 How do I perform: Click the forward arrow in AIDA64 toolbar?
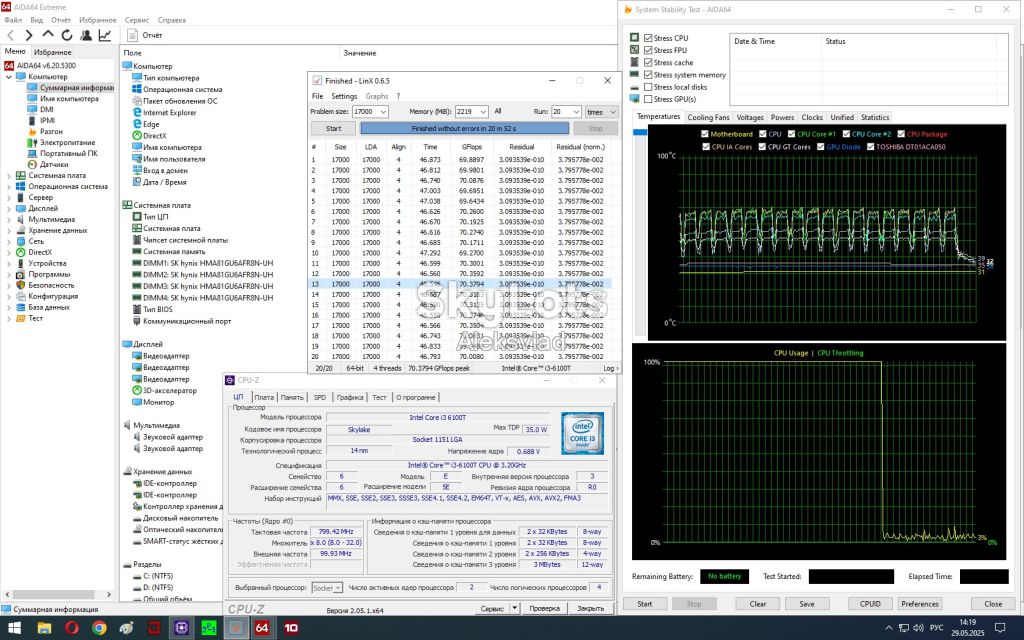pyautogui.click(x=29, y=35)
